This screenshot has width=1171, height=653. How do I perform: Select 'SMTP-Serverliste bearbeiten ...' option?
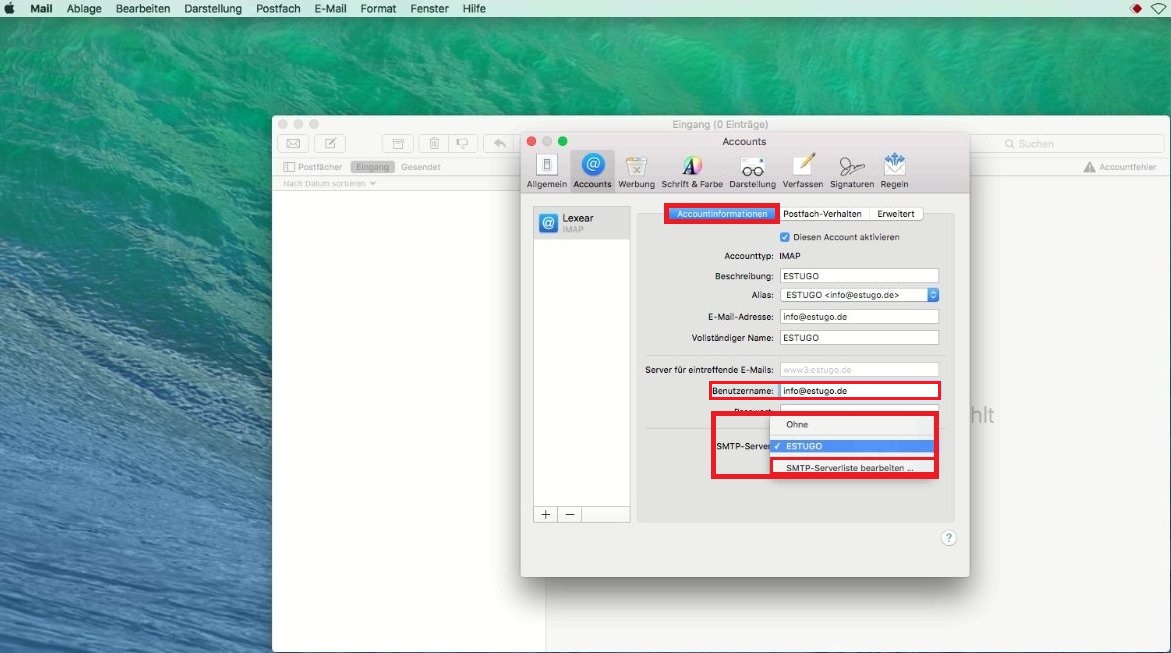pyautogui.click(x=850, y=468)
